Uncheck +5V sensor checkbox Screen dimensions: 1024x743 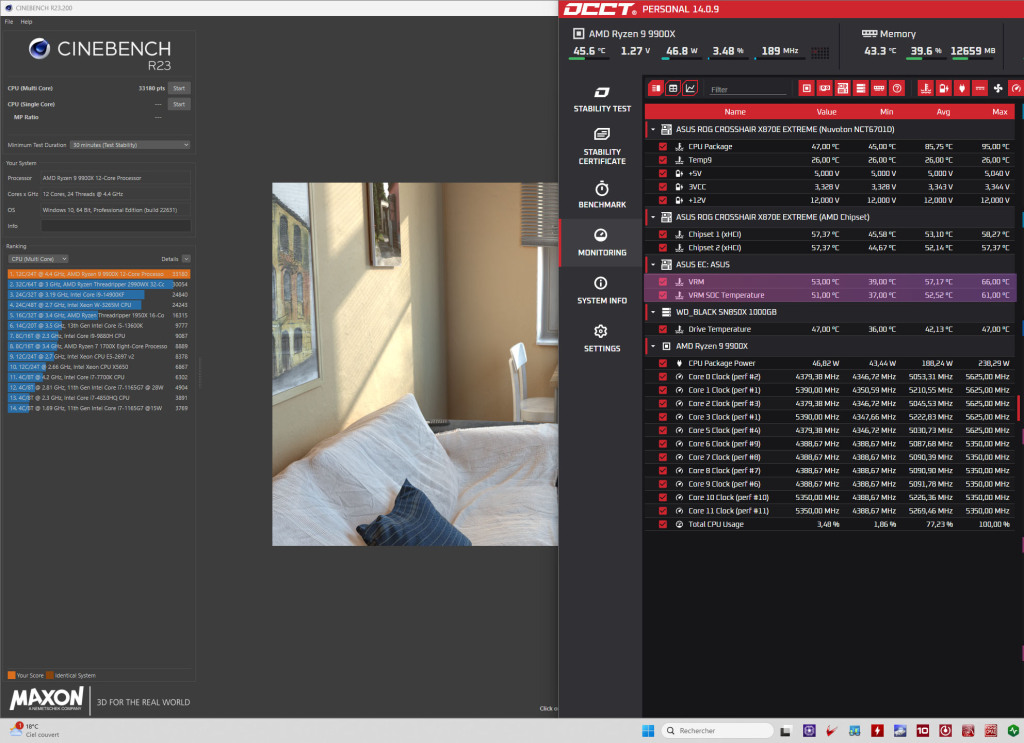click(x=663, y=174)
